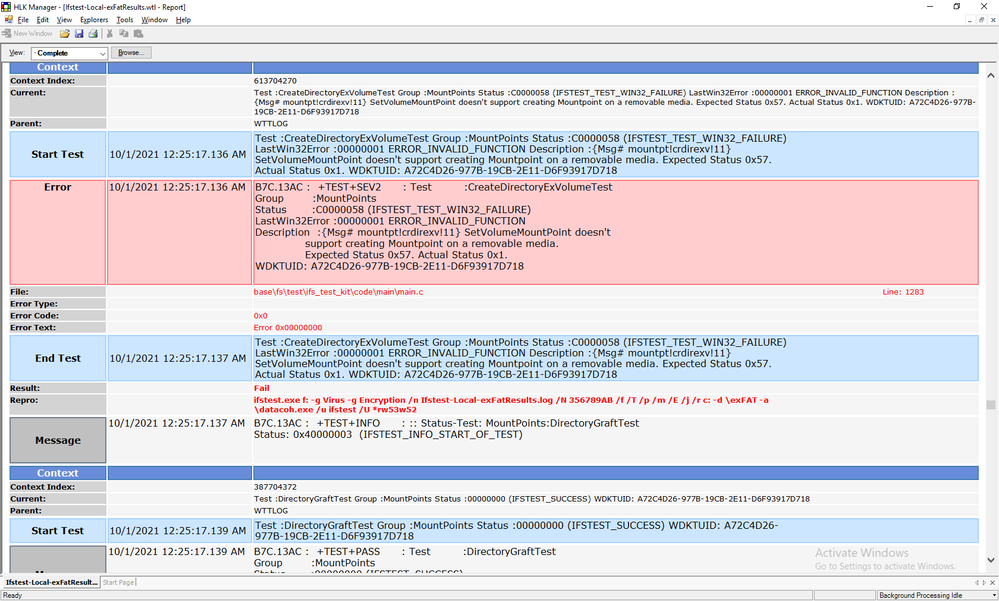
Task: Click the context index value 387704372
Action: [275, 487]
